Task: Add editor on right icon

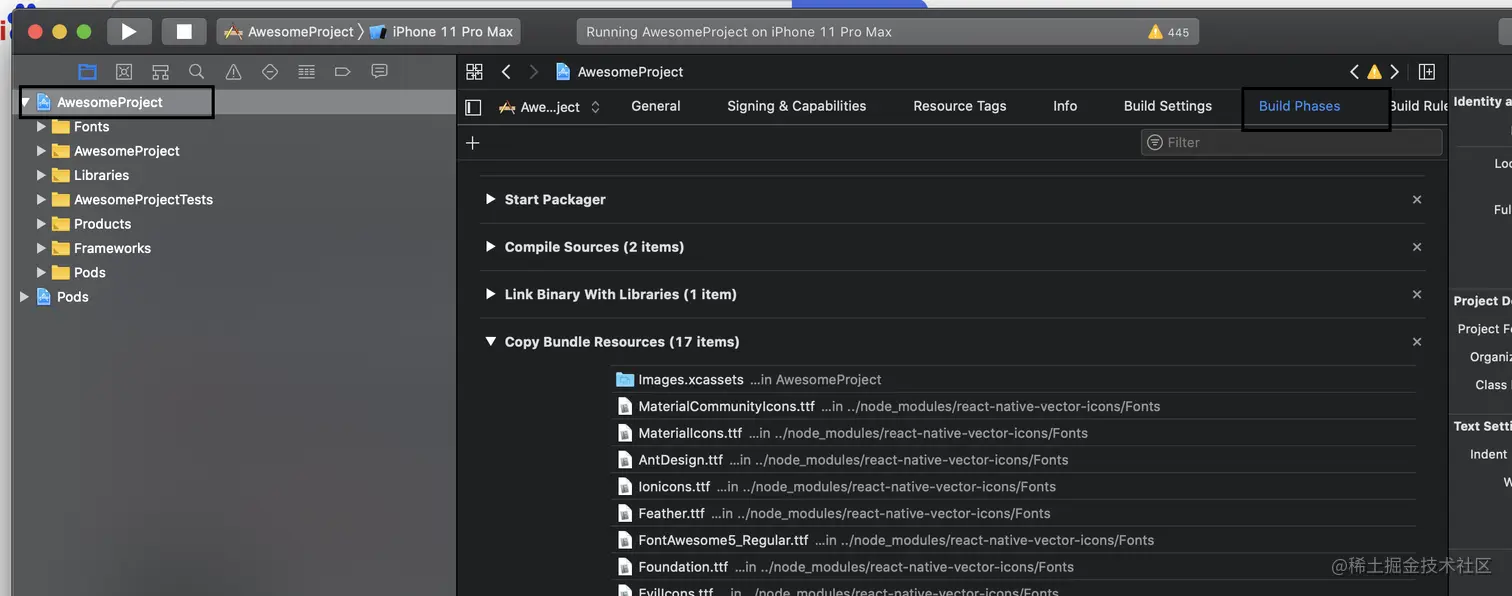Action: tap(1427, 72)
